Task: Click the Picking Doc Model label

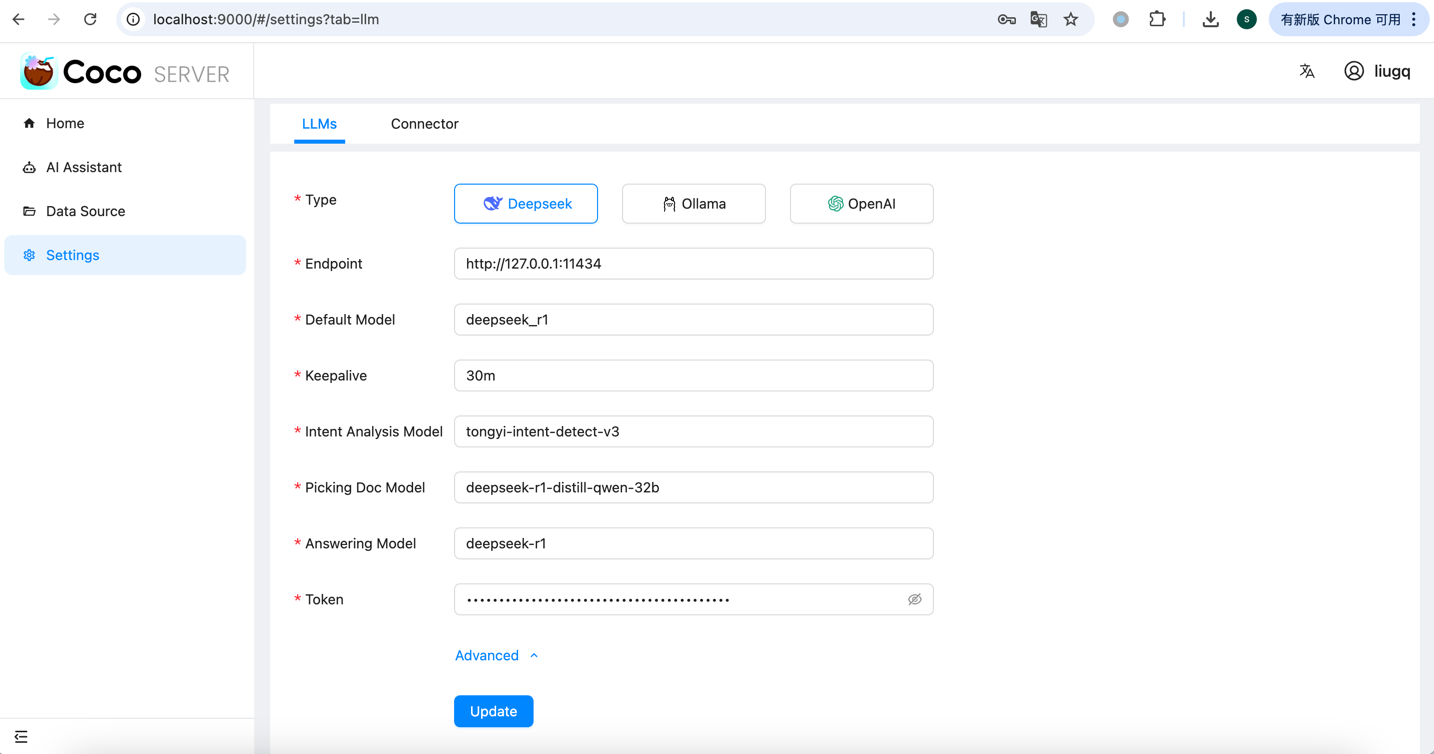Action: [365, 488]
